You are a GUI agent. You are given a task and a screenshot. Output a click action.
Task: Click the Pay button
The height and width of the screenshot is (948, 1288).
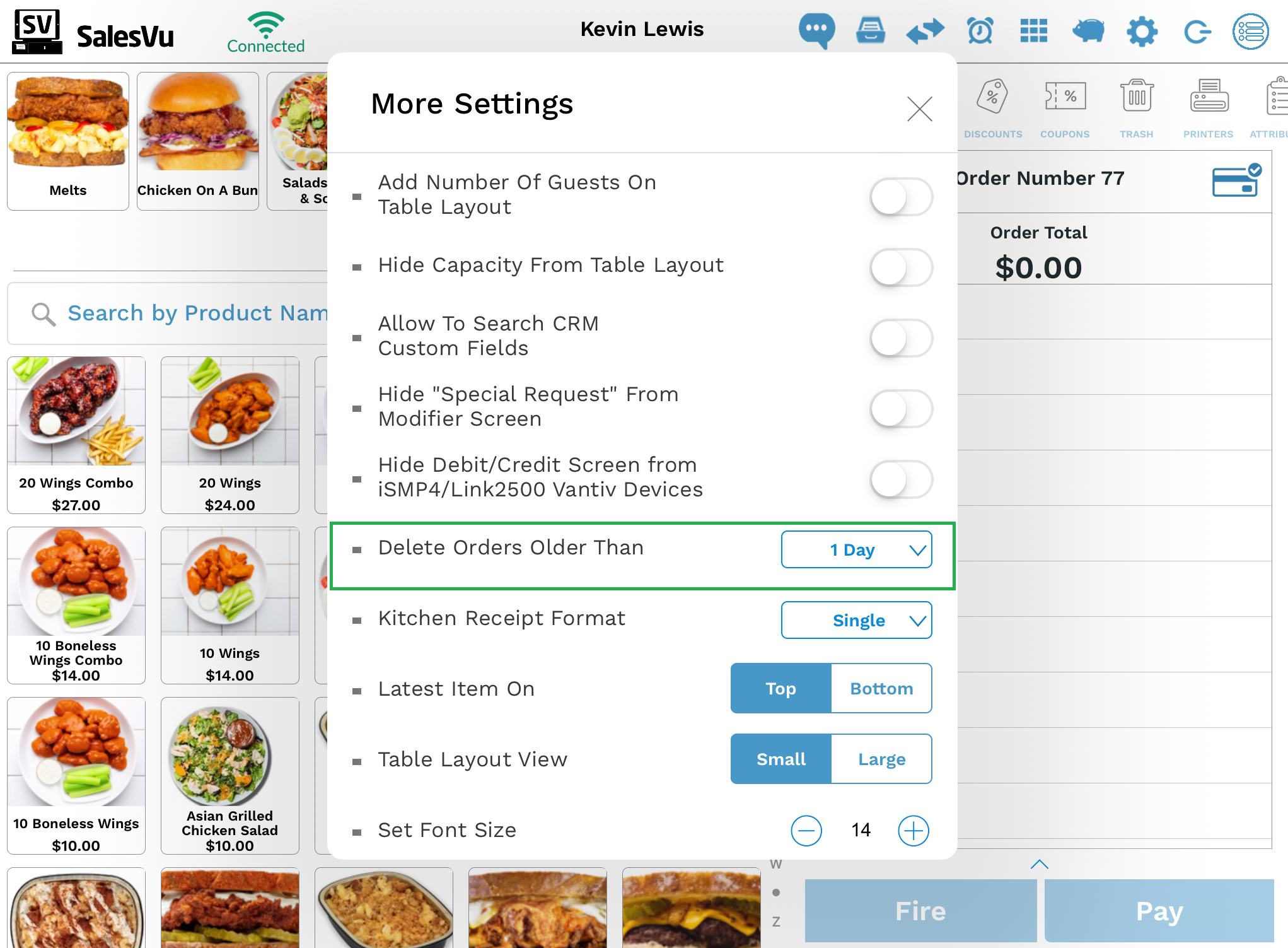coord(1159,911)
